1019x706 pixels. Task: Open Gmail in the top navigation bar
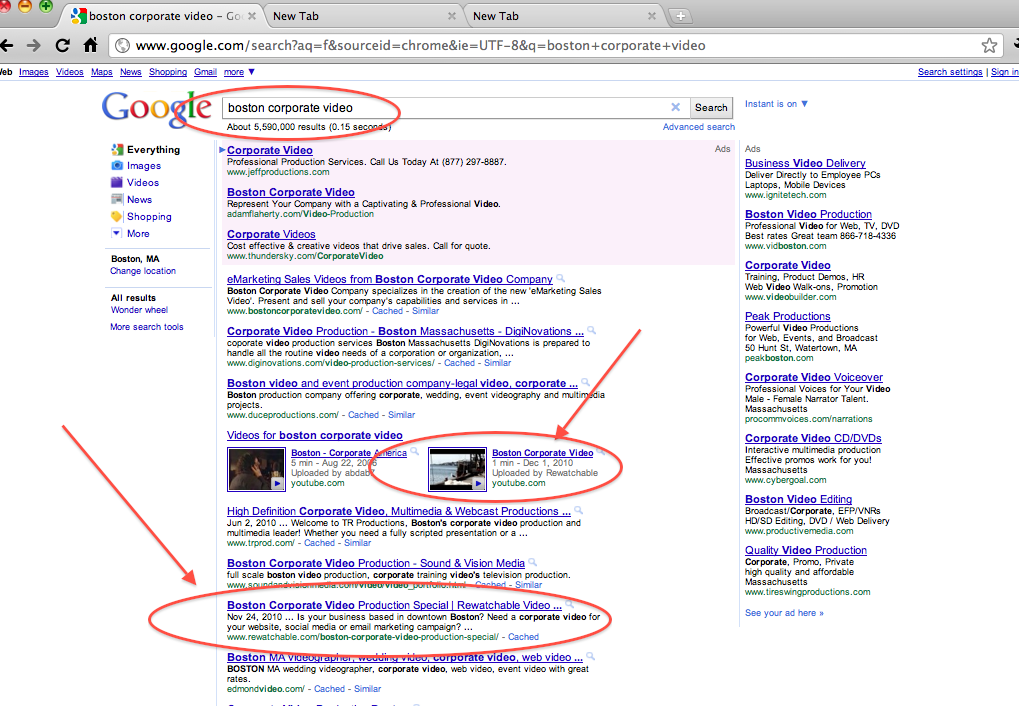click(205, 72)
